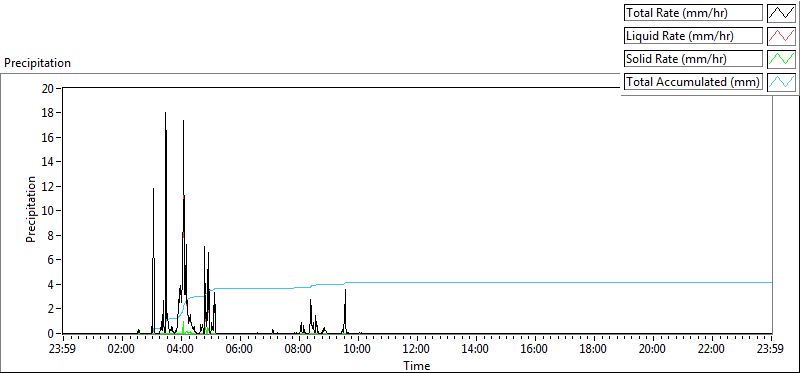
Task: Click the Total Rate black plot icon
Action: pos(781,13)
